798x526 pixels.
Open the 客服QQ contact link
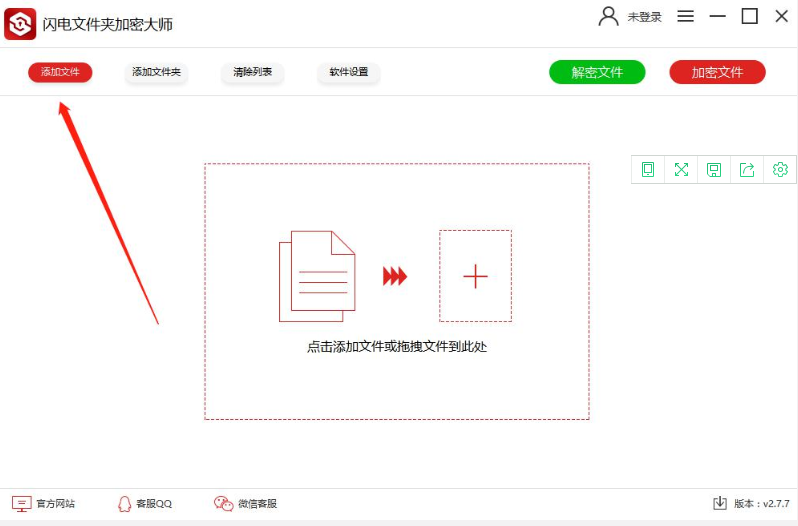coord(154,504)
